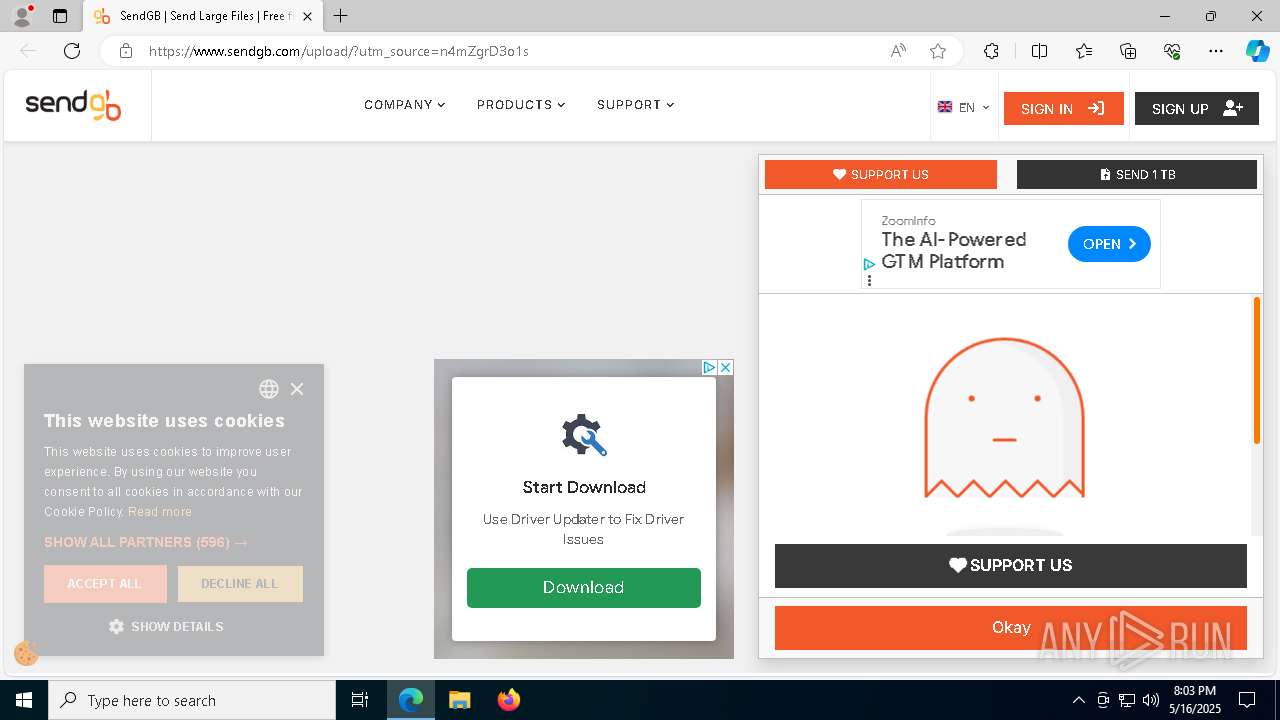This screenshot has height=720, width=1280.
Task: Add page to favorites star
Action: (938, 51)
